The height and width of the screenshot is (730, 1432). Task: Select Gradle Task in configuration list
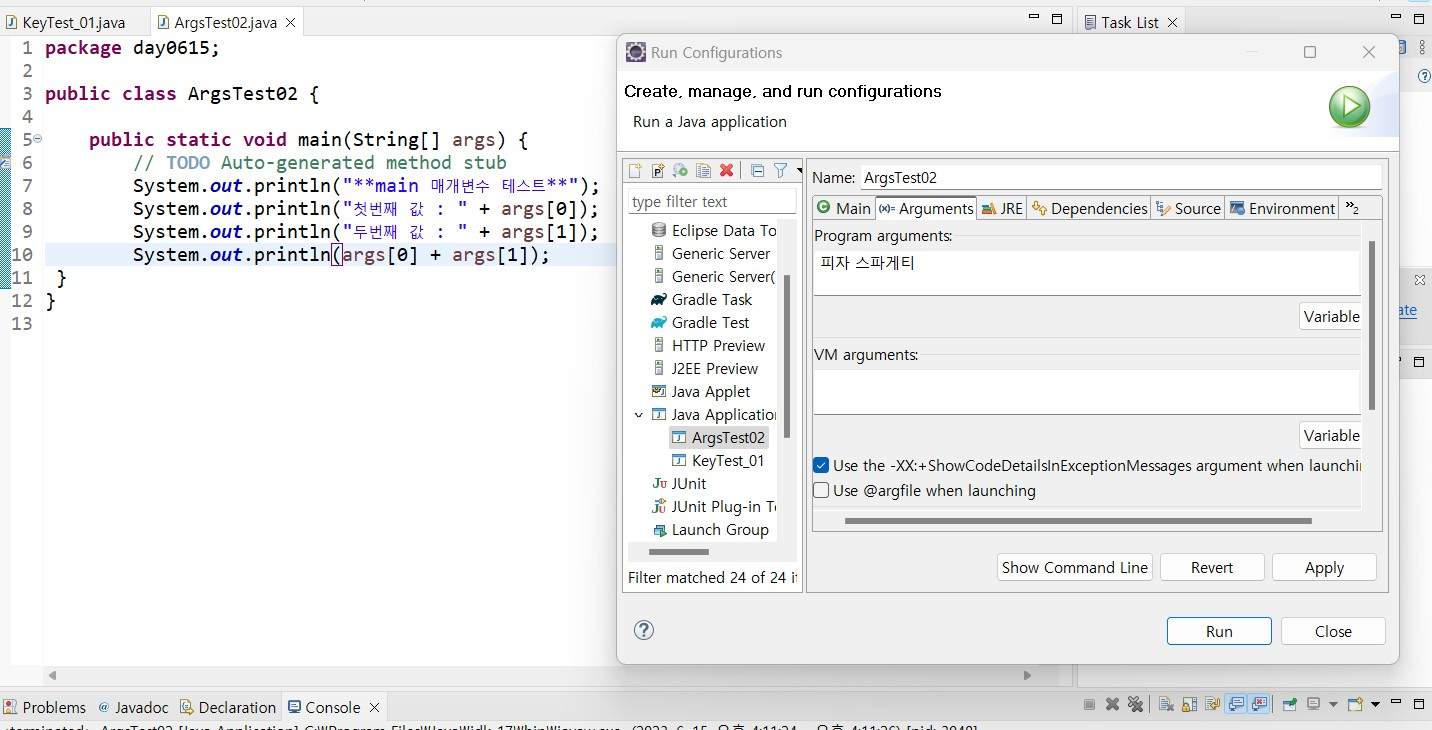(x=701, y=299)
